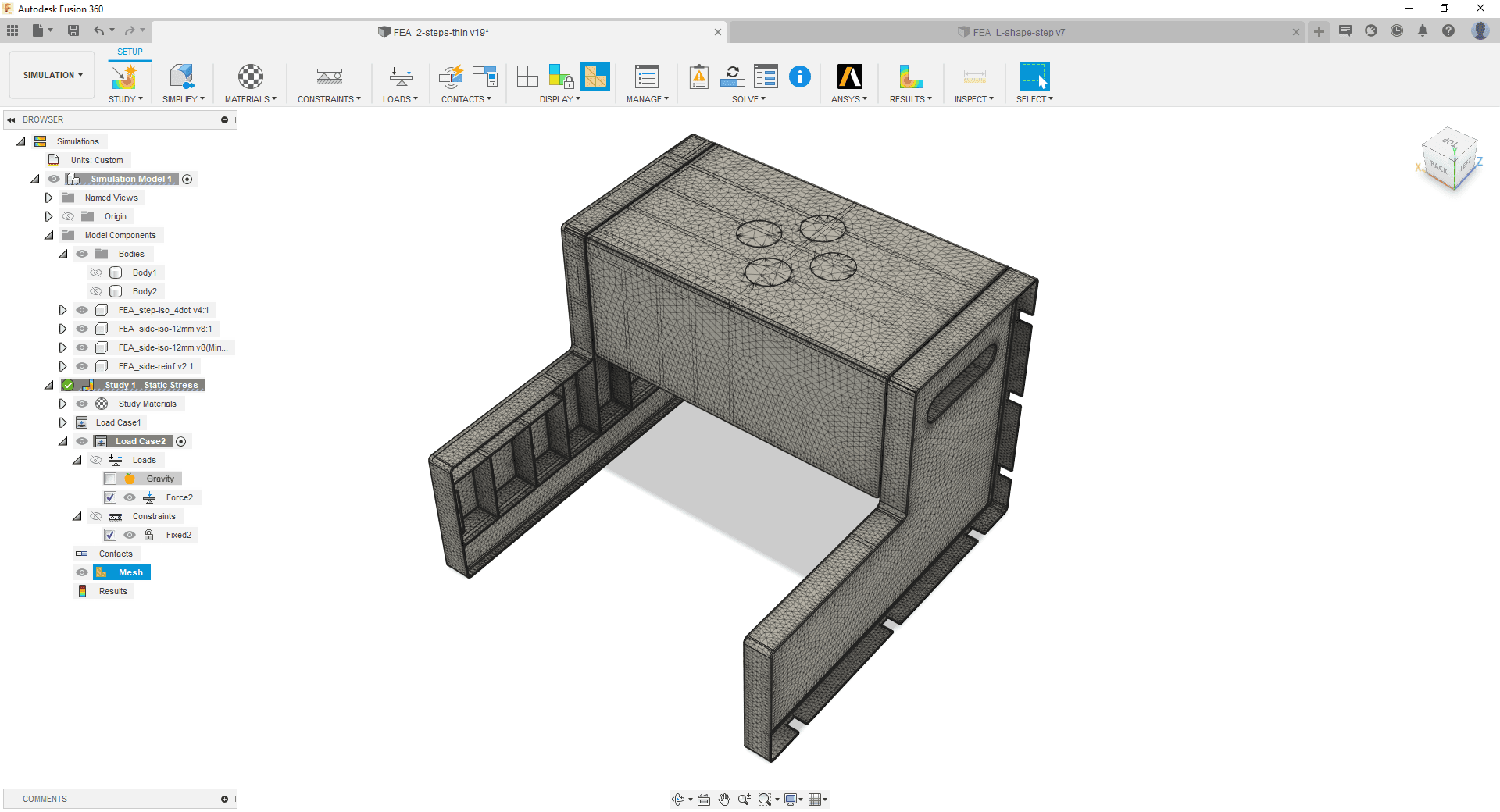Viewport: 1500px width, 812px height.
Task: Click the Orbit icon in navigation bar
Action: [677, 799]
